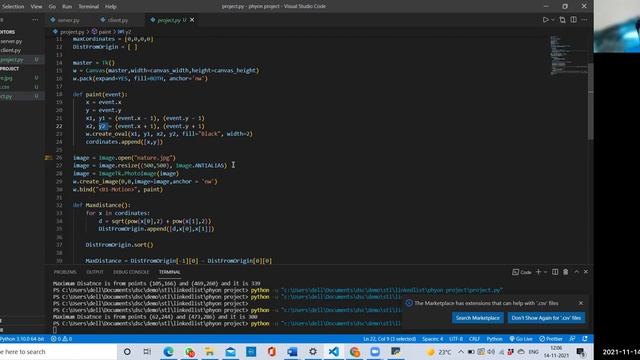
Task: Open the Go menu
Action: (x=52, y=7)
